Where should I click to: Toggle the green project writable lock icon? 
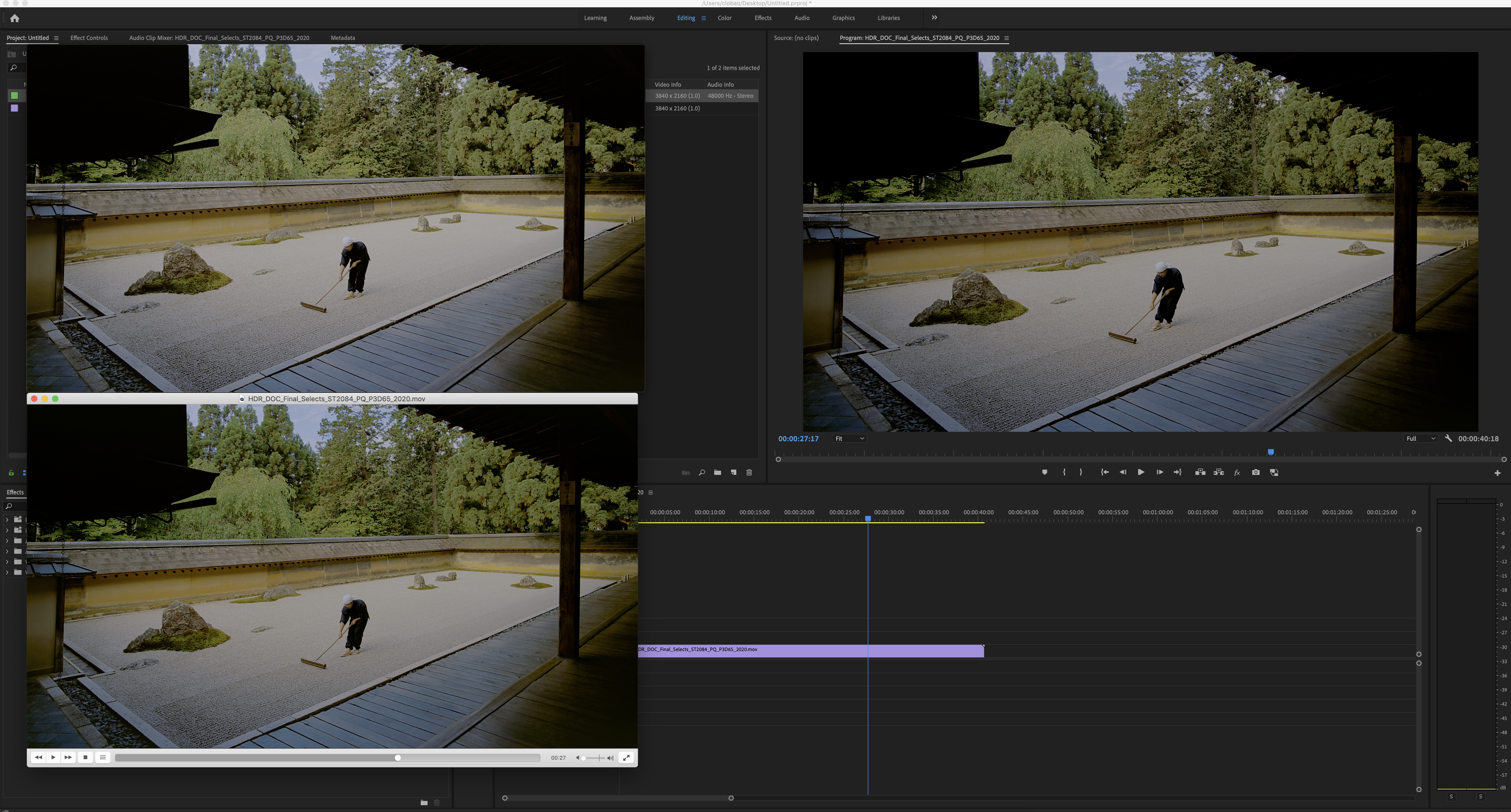[11, 473]
